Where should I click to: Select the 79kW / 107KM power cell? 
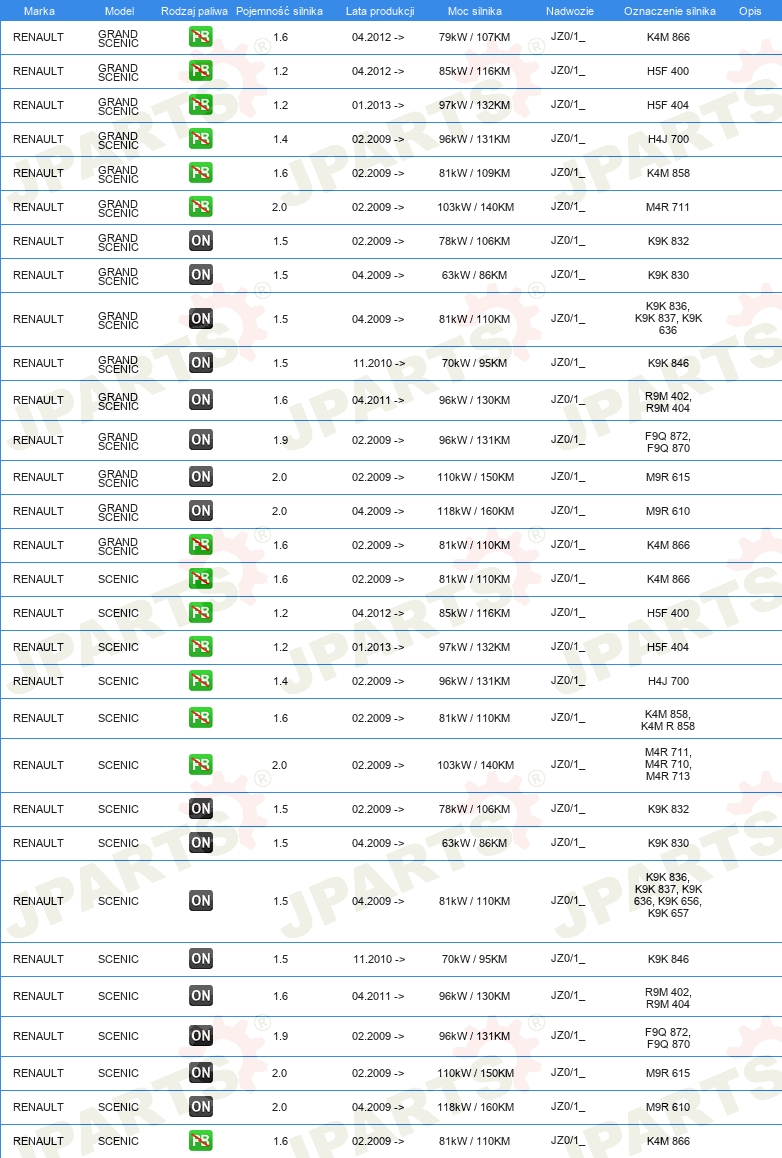(x=474, y=37)
